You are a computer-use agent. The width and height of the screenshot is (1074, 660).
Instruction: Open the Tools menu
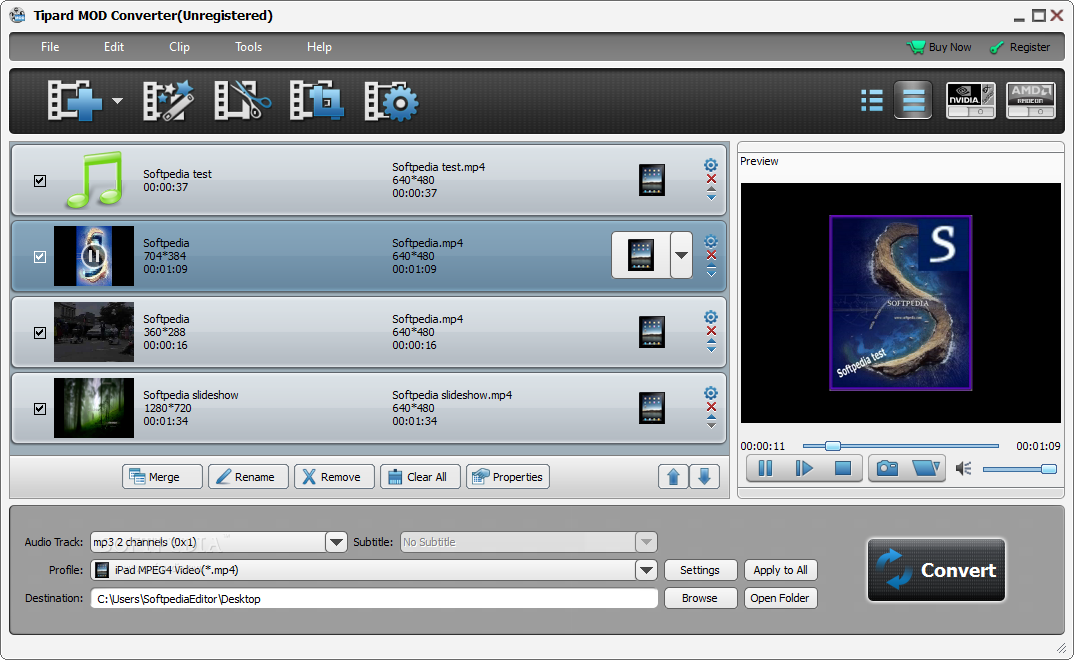point(249,47)
